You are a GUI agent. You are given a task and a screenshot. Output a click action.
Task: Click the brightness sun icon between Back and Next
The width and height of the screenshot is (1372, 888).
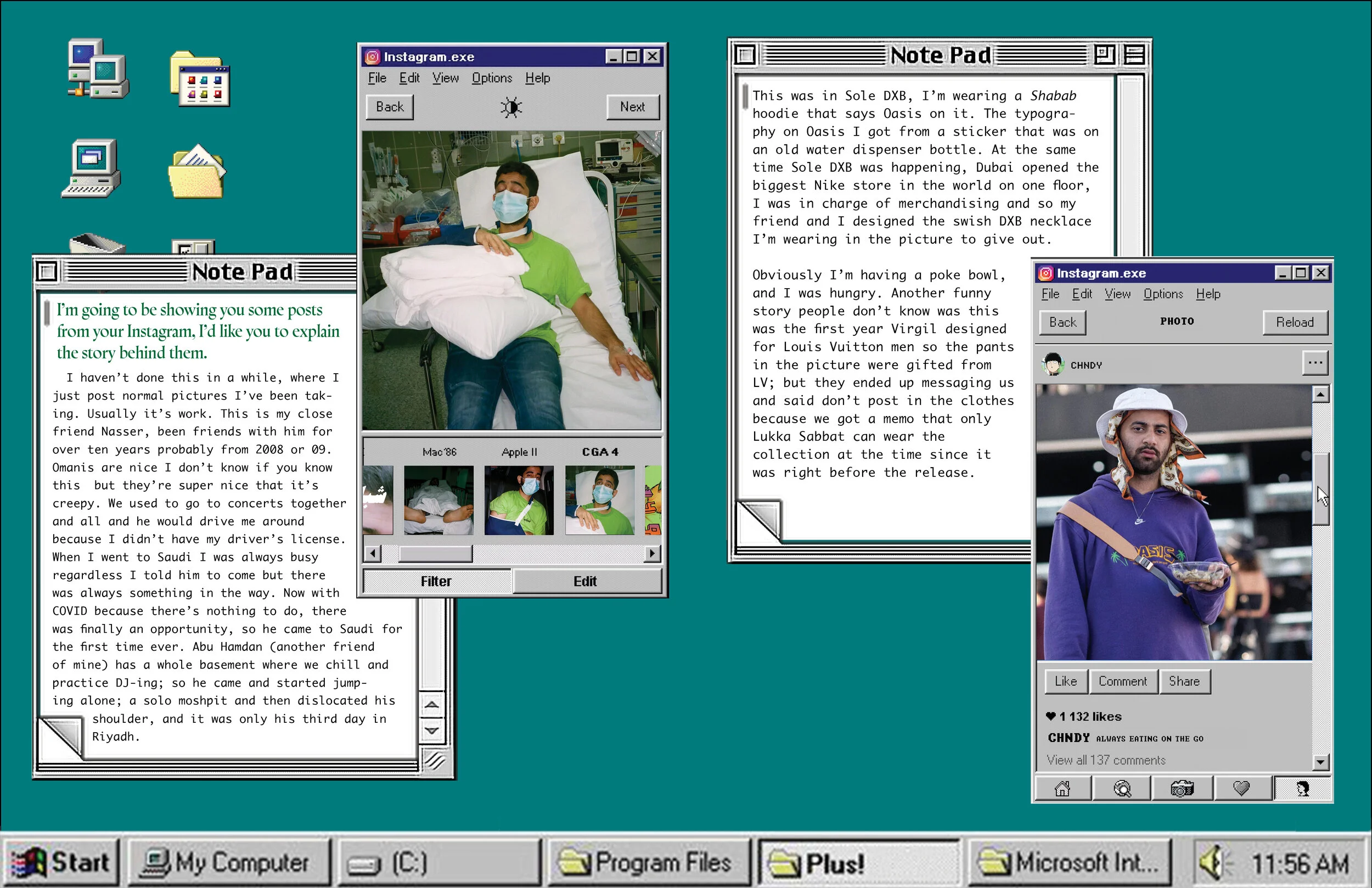point(511,107)
